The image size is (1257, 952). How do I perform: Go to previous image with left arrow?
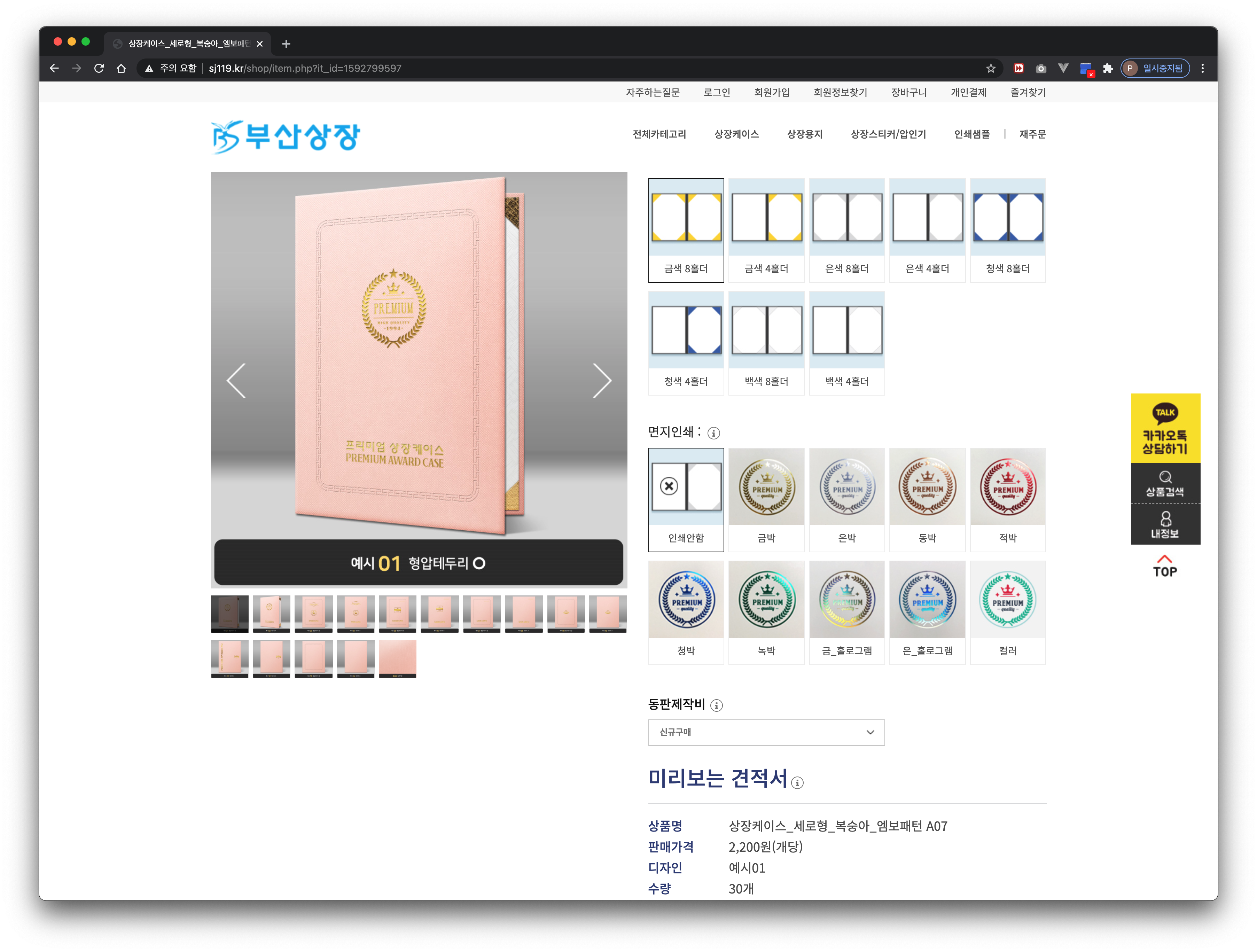236,380
